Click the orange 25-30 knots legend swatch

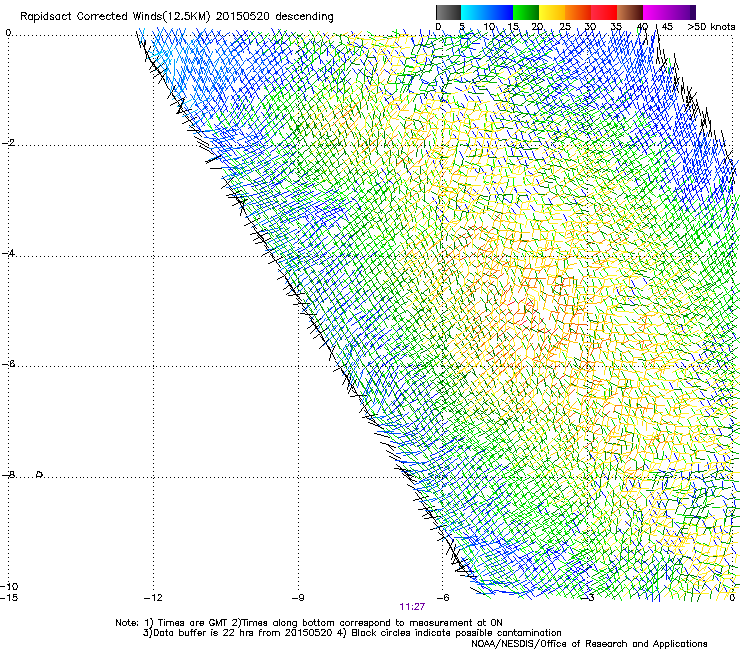coord(578,12)
